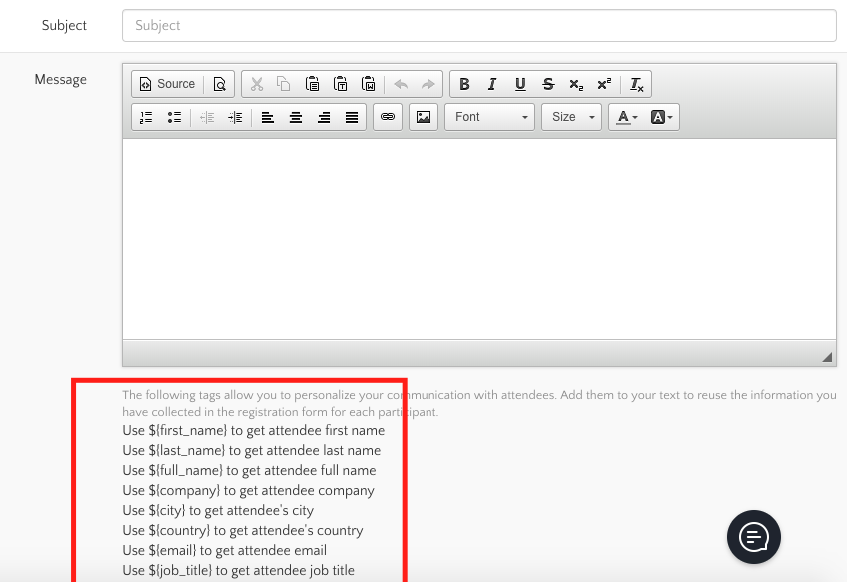Image resolution: width=847 pixels, height=582 pixels.
Task: Increase indent of the text
Action: pyautogui.click(x=235, y=117)
